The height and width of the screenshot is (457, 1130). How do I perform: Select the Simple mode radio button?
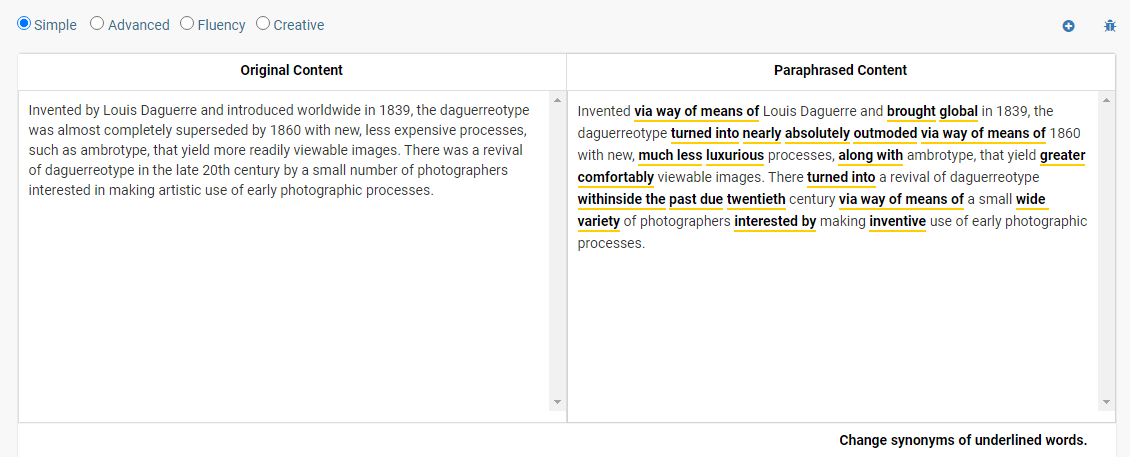[x=24, y=24]
